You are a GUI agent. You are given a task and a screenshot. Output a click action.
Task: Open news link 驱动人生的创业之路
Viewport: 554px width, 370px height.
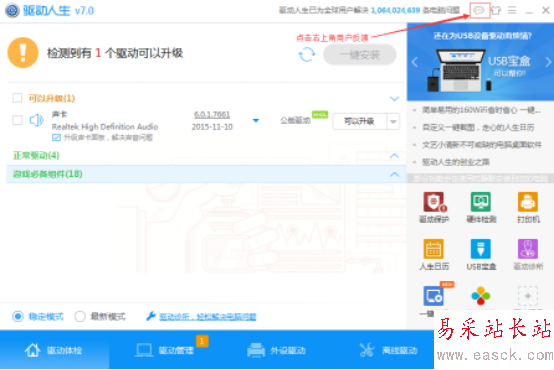click(456, 162)
